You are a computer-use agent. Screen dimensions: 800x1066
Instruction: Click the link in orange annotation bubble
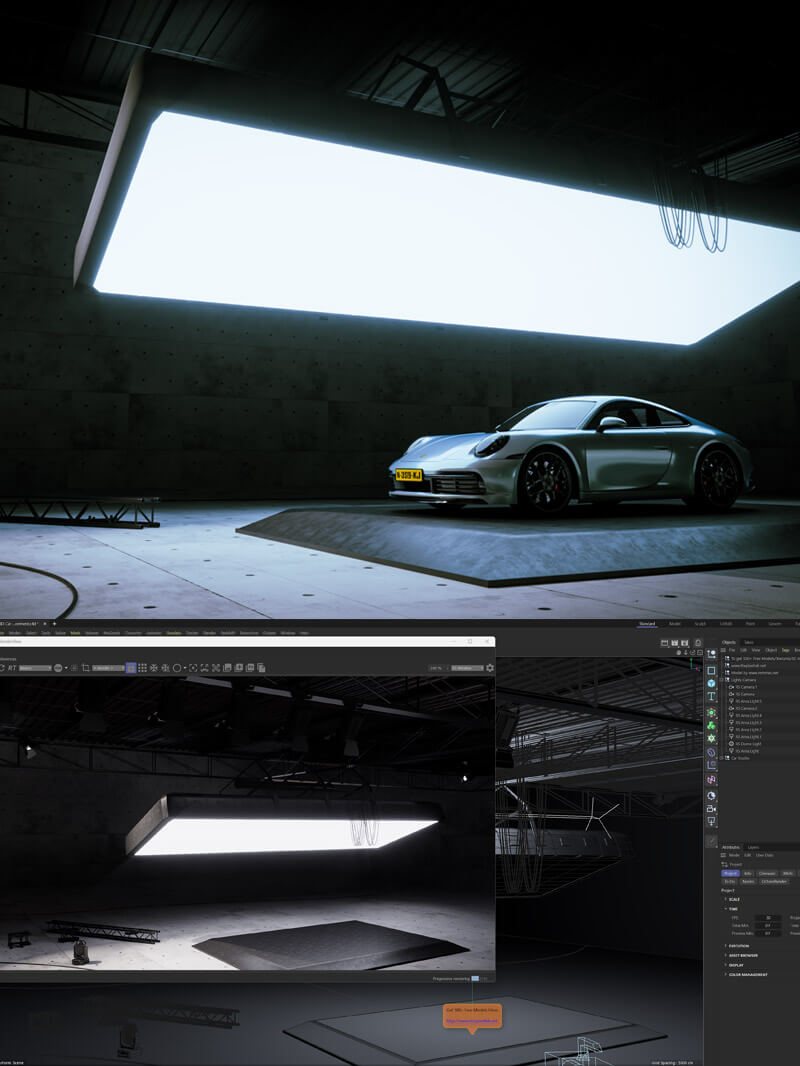[472, 1021]
